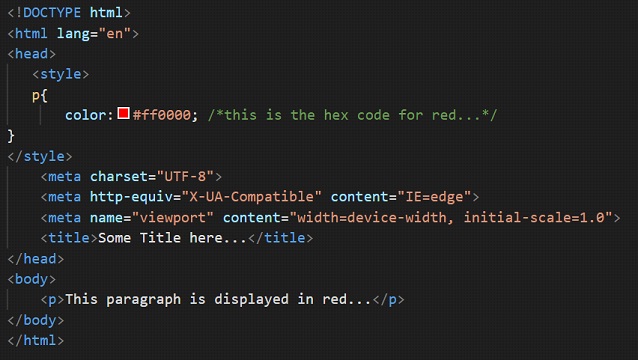
Task: Click the "UTF-8" charset value
Action: point(185,177)
